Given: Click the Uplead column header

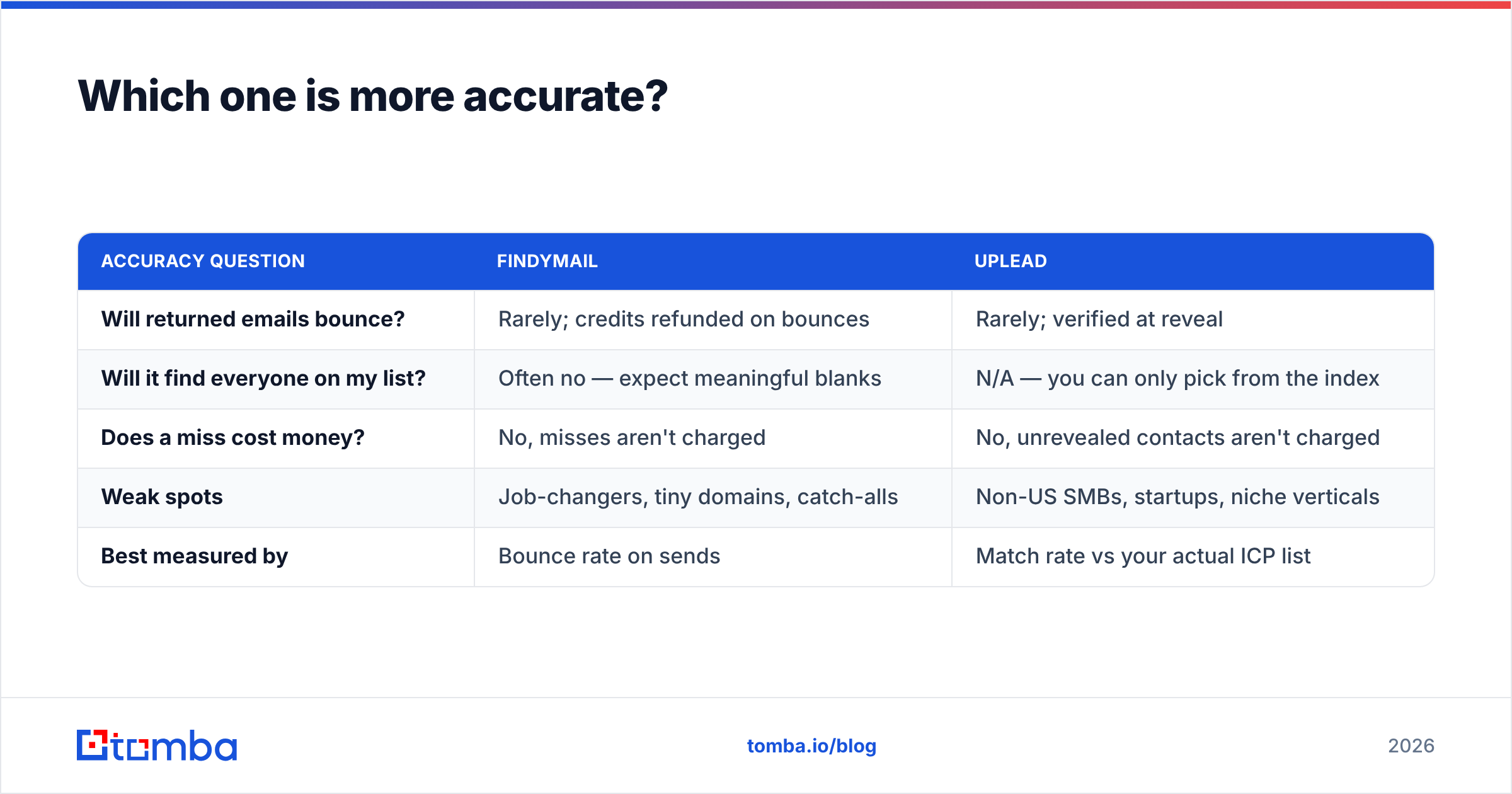Looking at the screenshot, I should click(1011, 261).
